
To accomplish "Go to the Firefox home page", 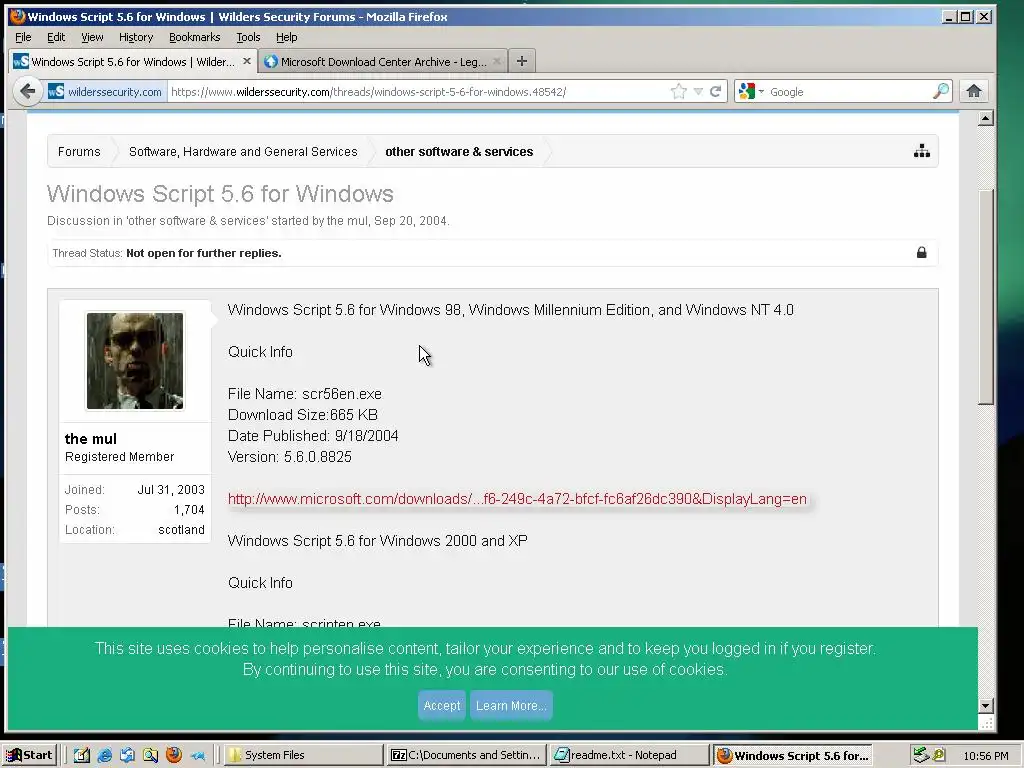I will [974, 91].
